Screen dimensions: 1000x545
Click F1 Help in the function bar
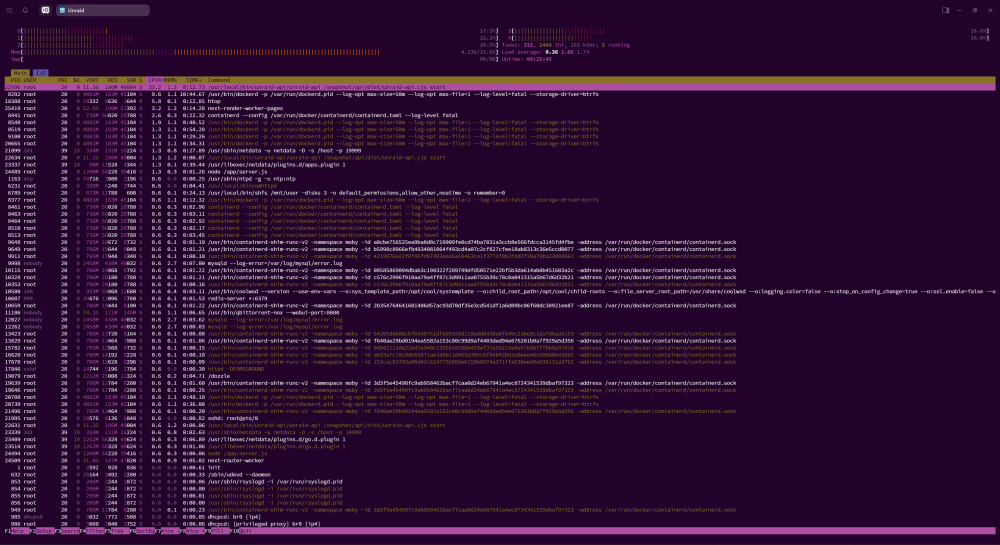point(17,531)
